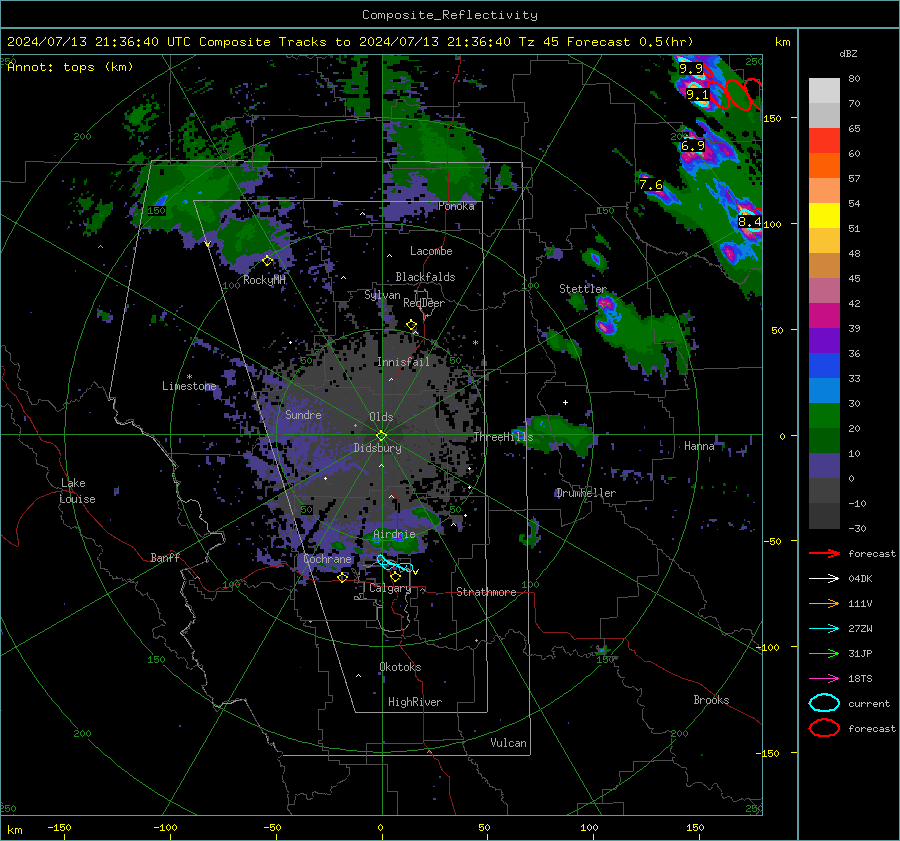Viewport: 900px width, 841px height.
Task: Click the 8.4 storm top label
Action: pos(750,222)
